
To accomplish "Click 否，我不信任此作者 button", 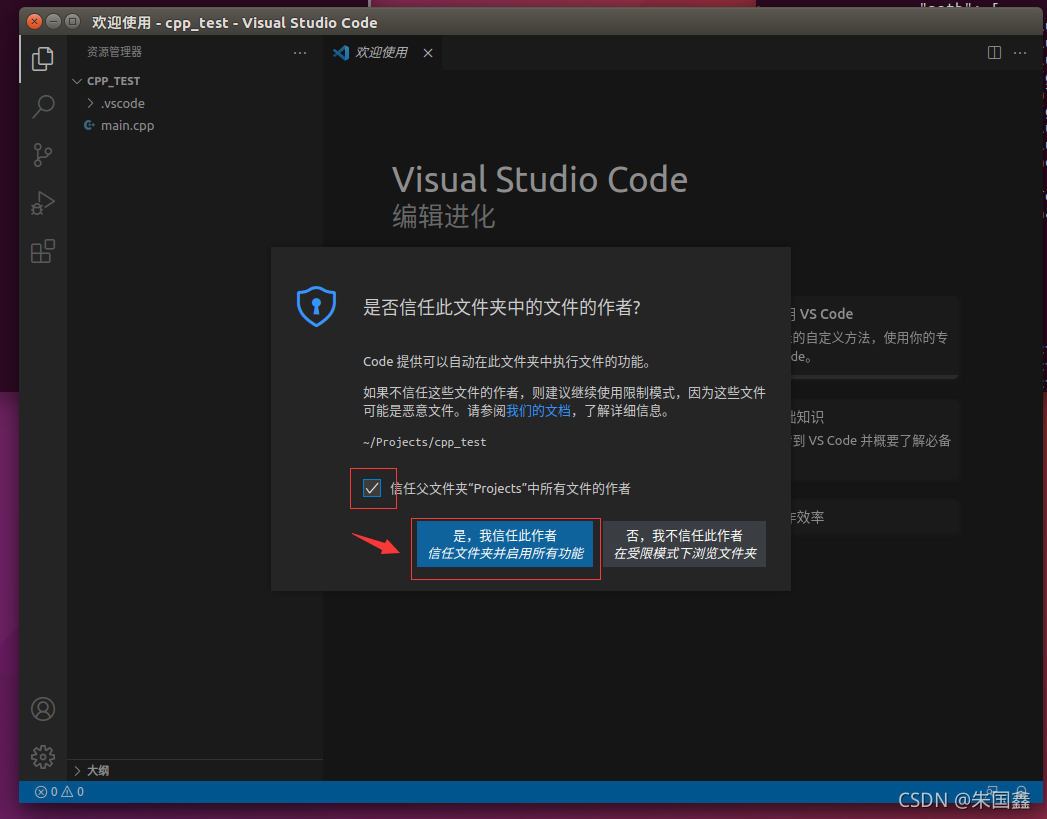I will 684,544.
